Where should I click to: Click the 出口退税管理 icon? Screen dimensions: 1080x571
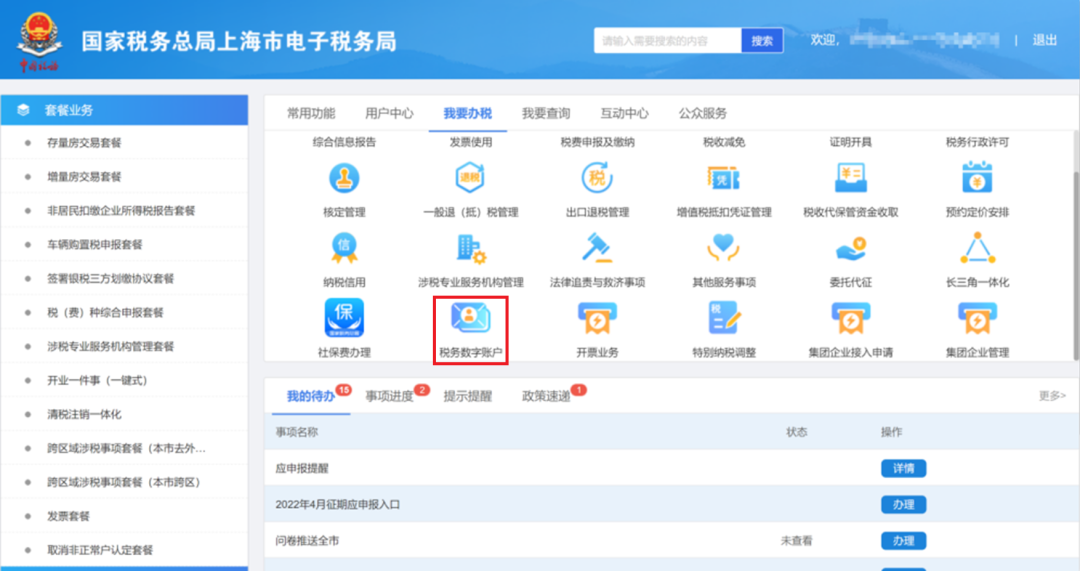[x=597, y=178]
